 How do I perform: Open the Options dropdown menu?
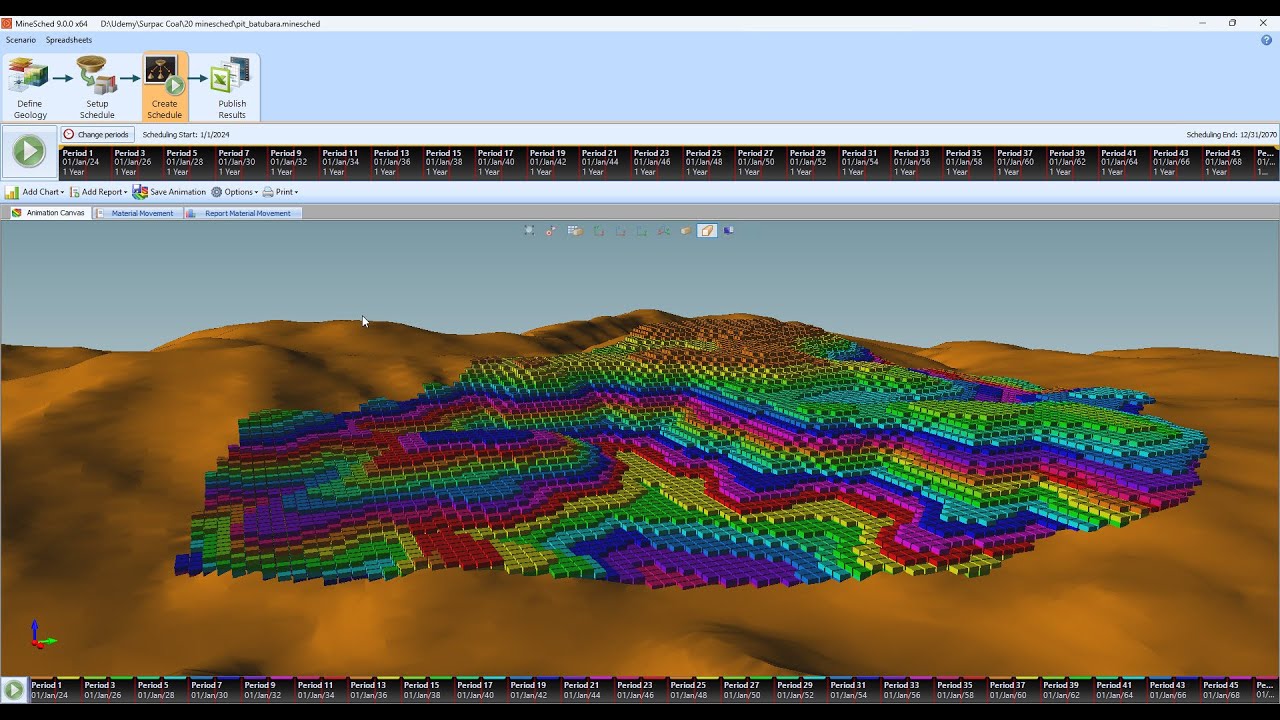(x=234, y=192)
